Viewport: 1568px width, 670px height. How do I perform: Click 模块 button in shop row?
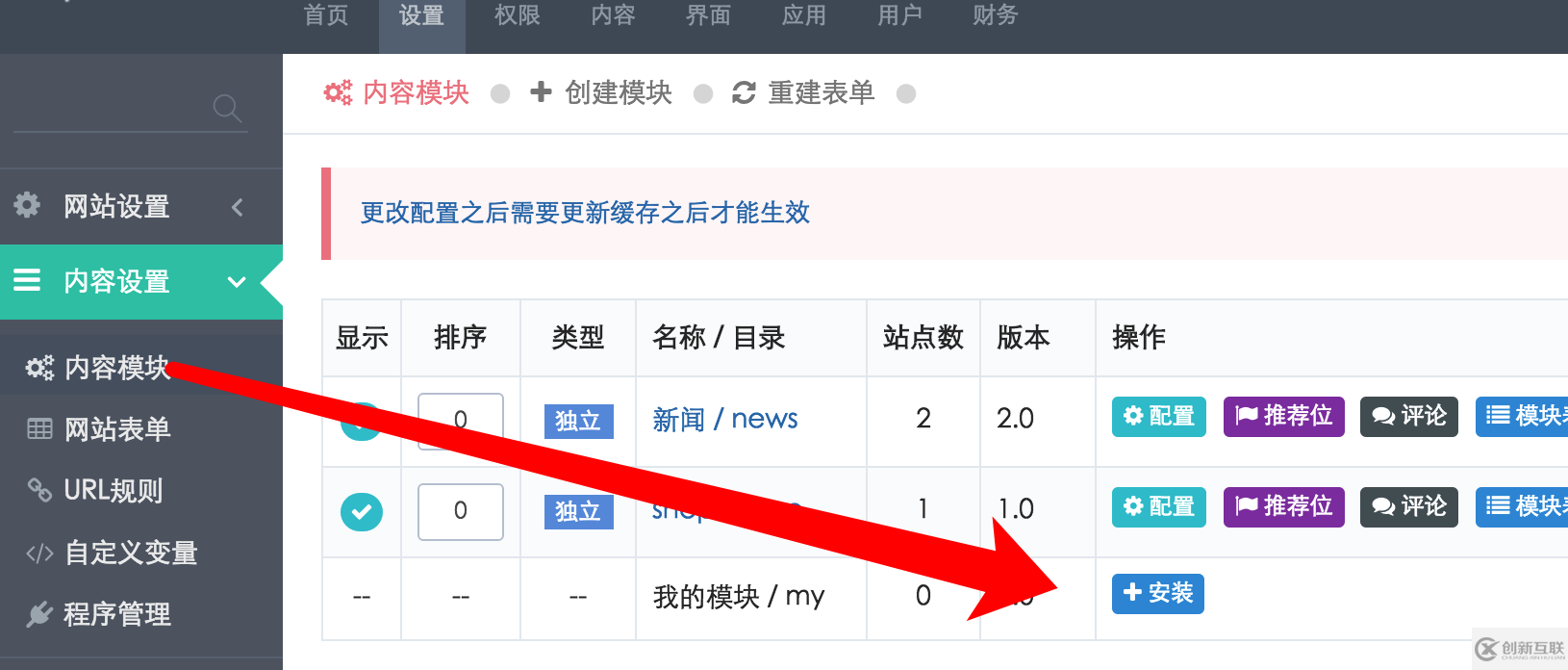coord(1522,507)
